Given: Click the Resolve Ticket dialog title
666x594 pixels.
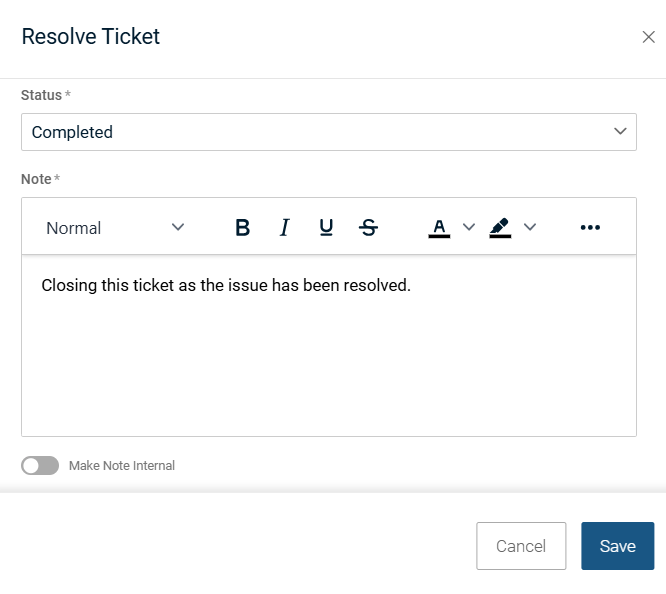Looking at the screenshot, I should click(91, 37).
